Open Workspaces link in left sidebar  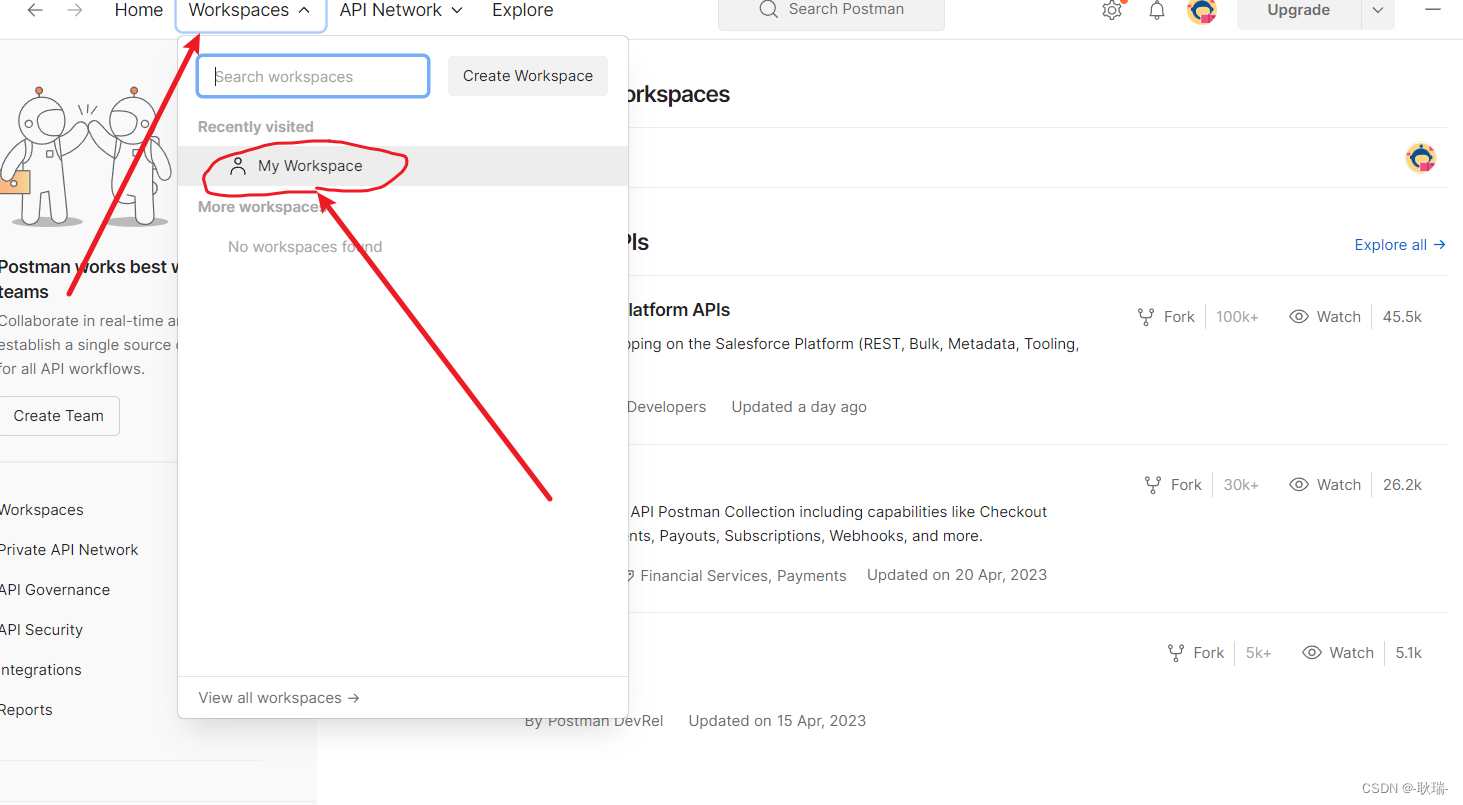42,510
